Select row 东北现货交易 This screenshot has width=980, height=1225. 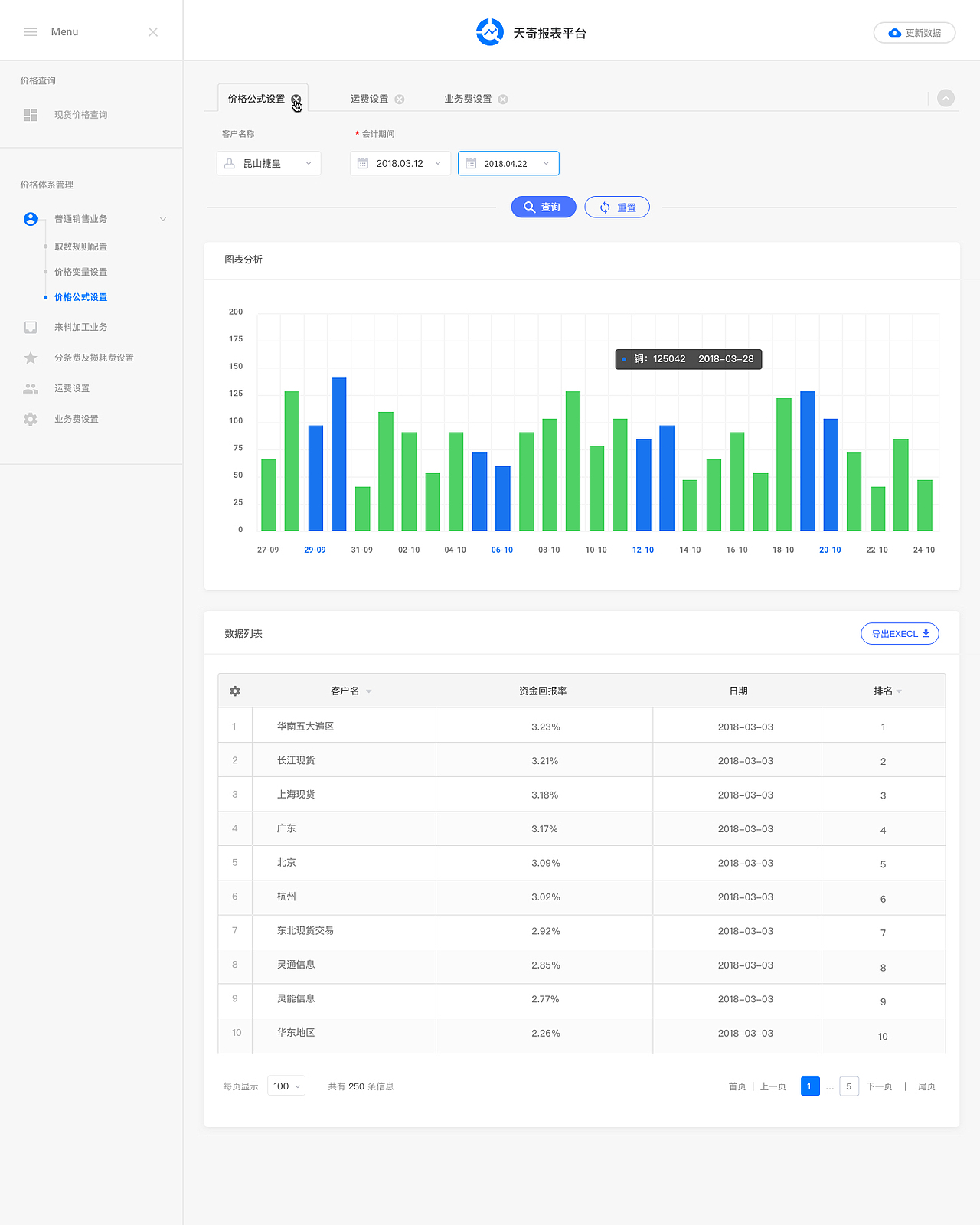pos(582,931)
